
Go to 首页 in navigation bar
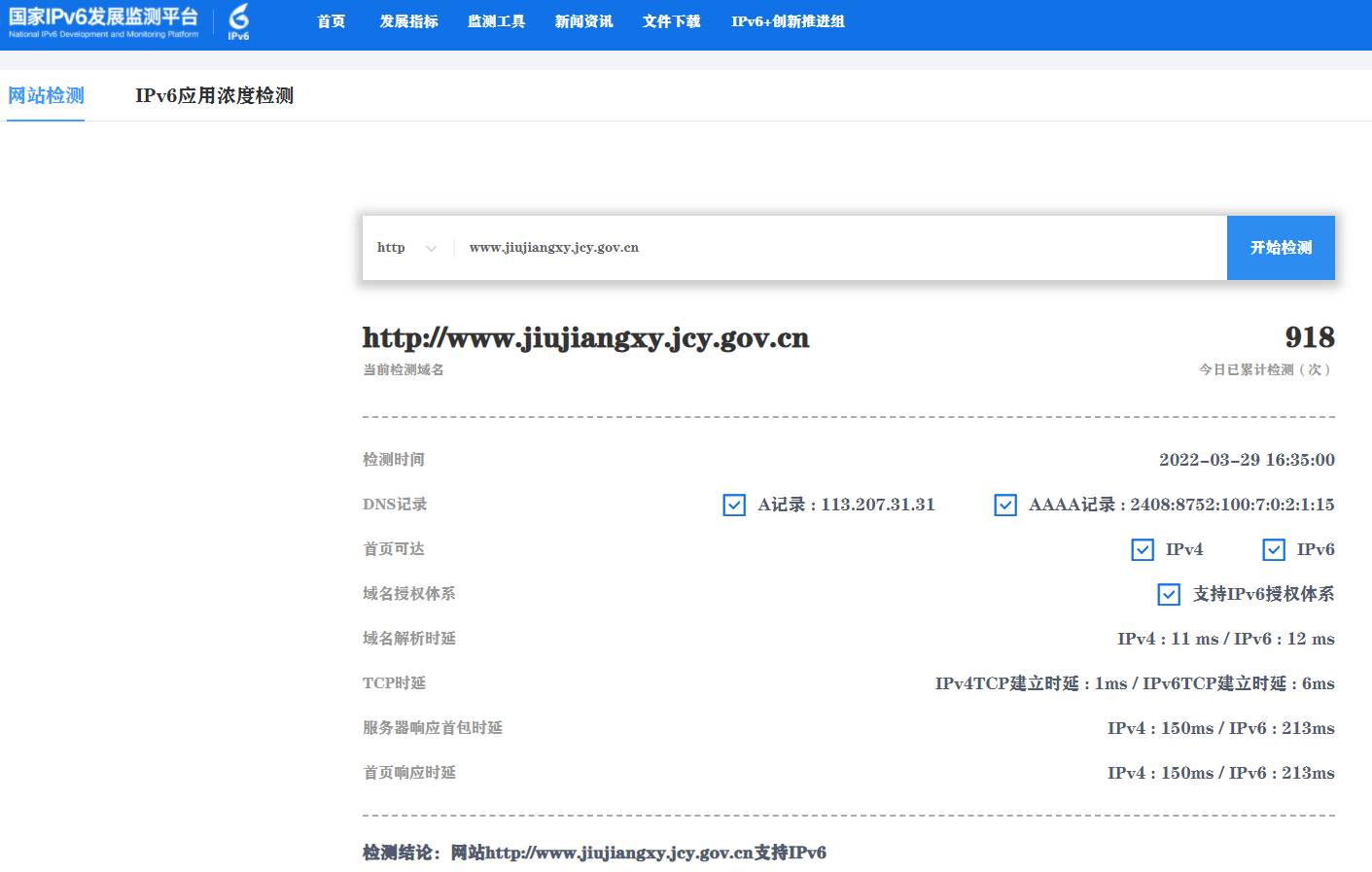tap(332, 21)
